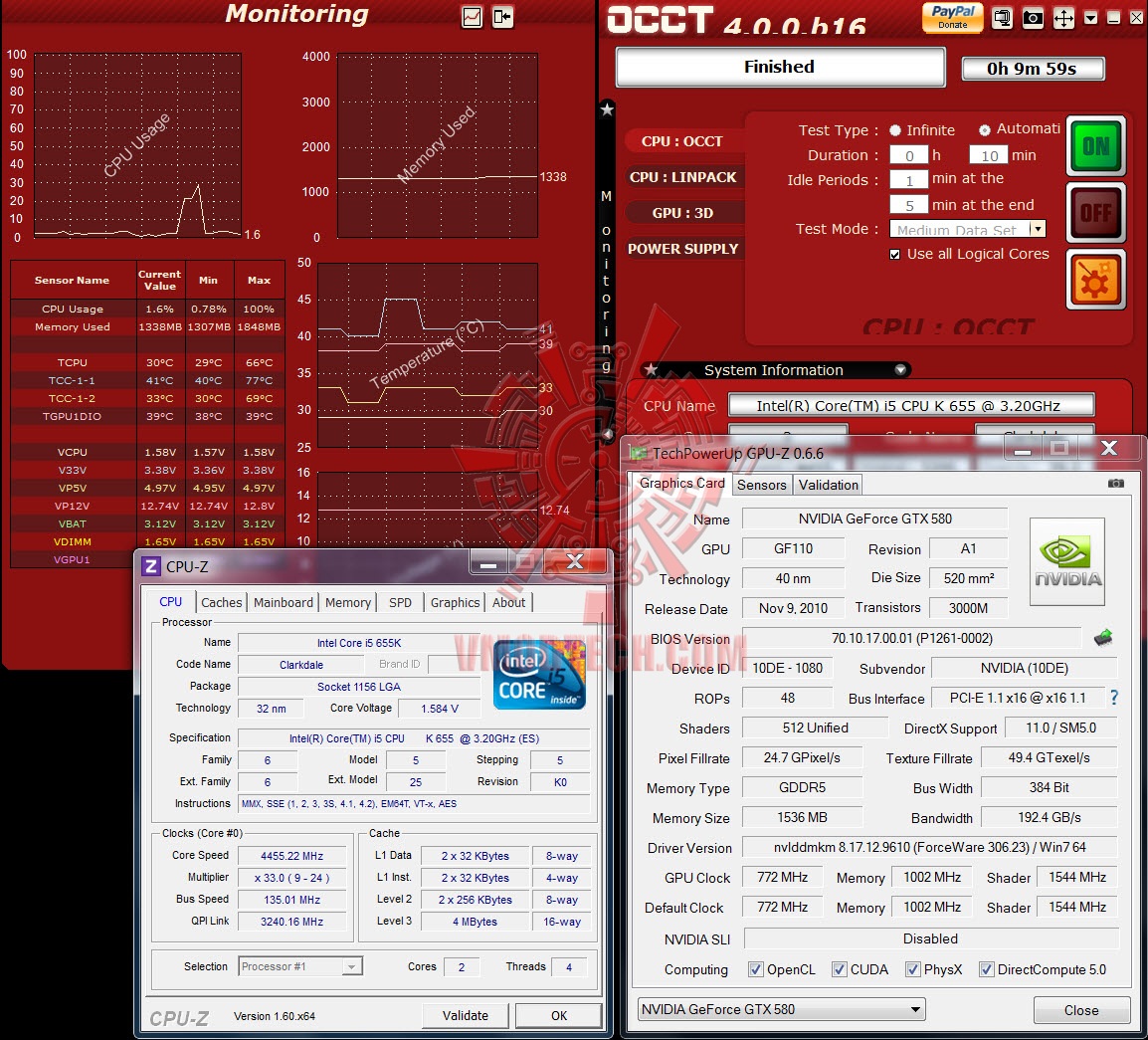Screen dimensions: 1148x1040
Task: Expand System Information dropdown arrow
Action: [900, 370]
